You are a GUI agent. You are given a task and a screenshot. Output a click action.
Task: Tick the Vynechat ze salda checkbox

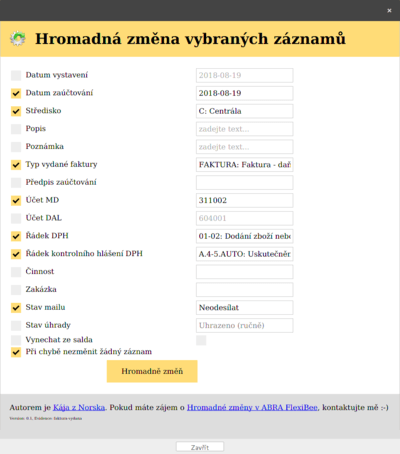16,340
